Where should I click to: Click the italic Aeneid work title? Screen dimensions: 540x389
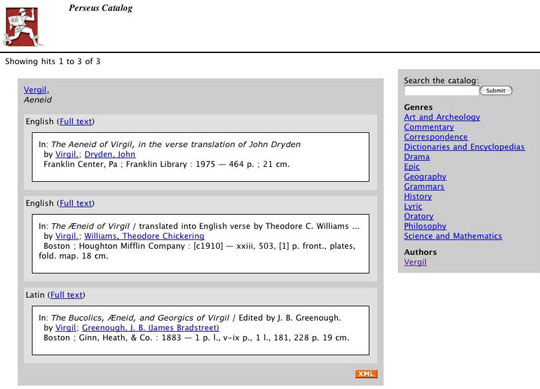(x=38, y=100)
